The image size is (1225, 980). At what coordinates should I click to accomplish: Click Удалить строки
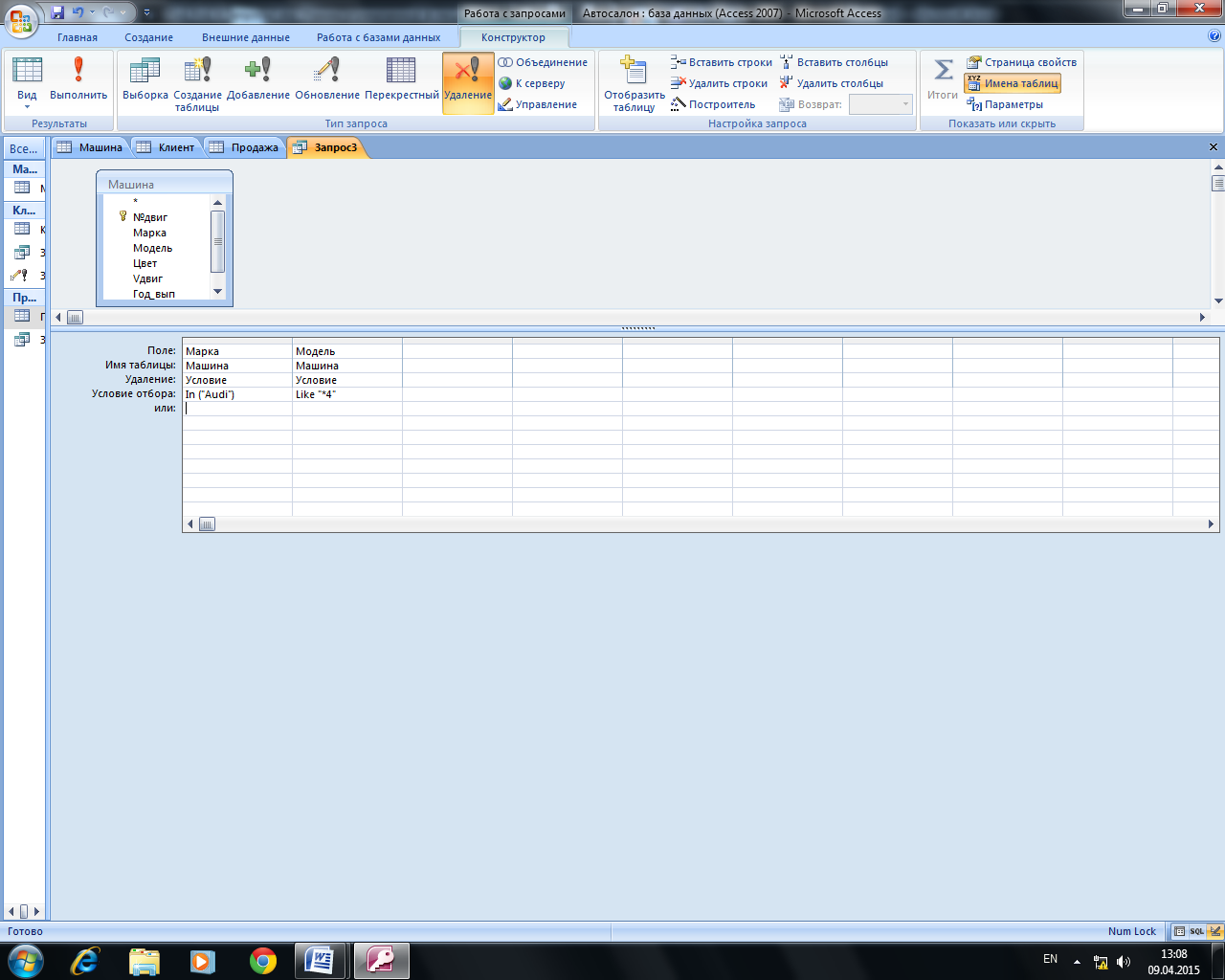720,83
